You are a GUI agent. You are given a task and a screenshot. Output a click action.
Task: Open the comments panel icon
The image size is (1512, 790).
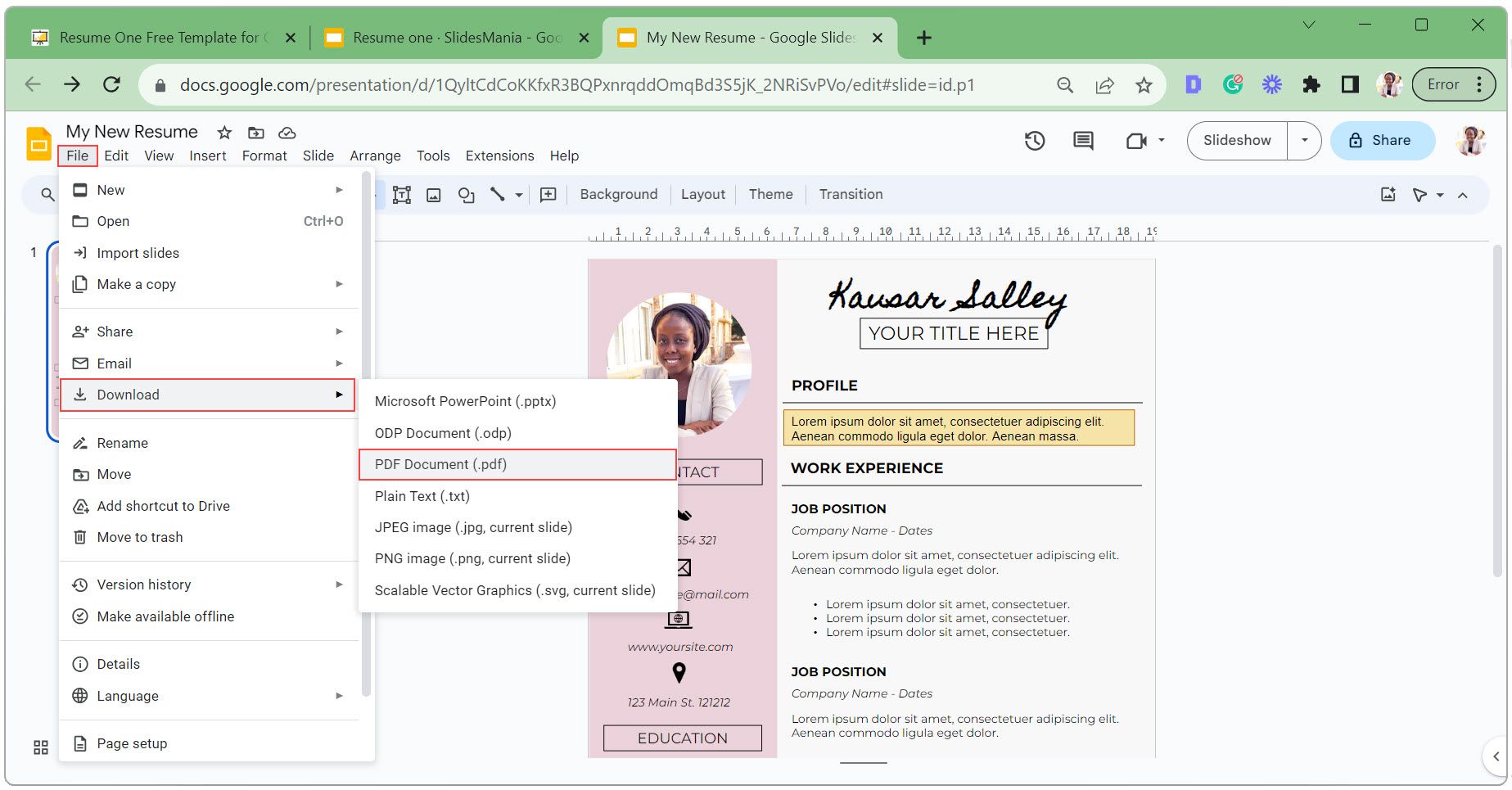pyautogui.click(x=1083, y=141)
